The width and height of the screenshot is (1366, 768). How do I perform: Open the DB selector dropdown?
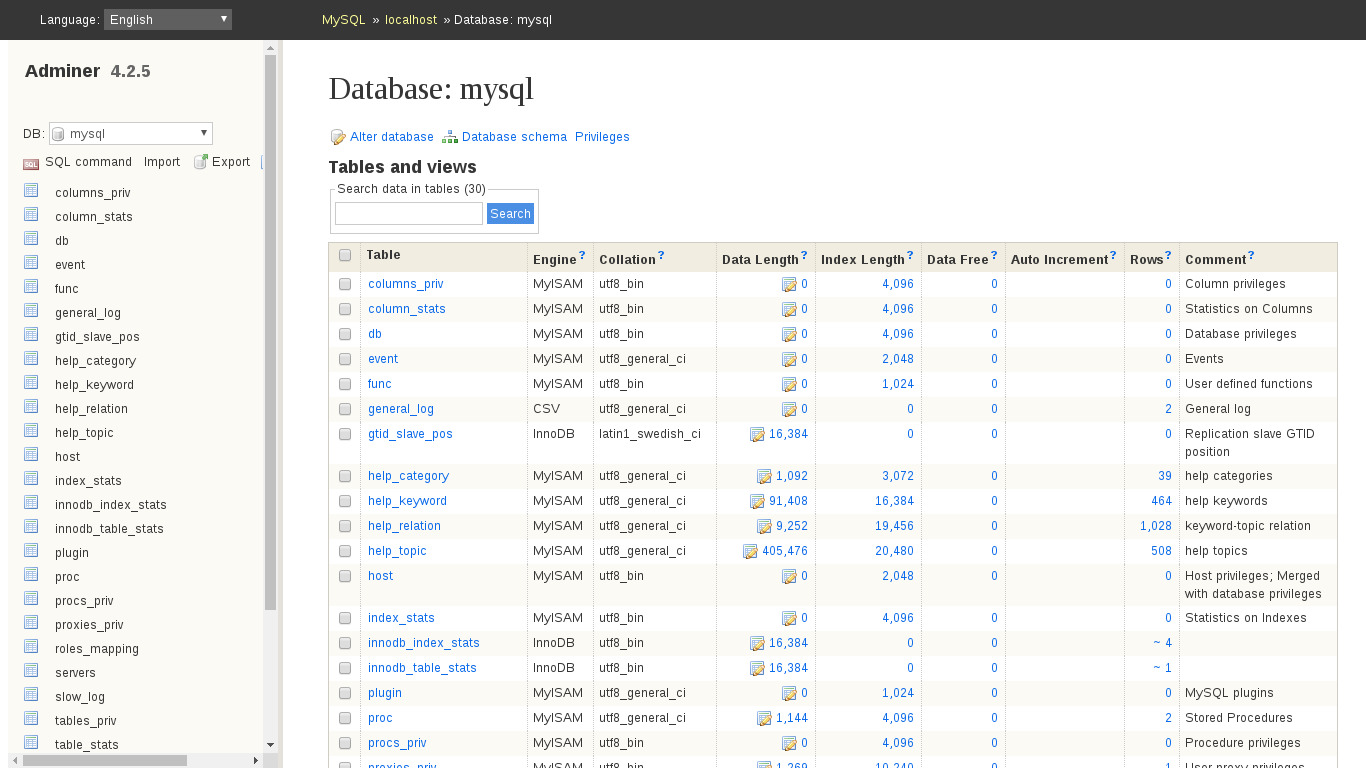[131, 133]
